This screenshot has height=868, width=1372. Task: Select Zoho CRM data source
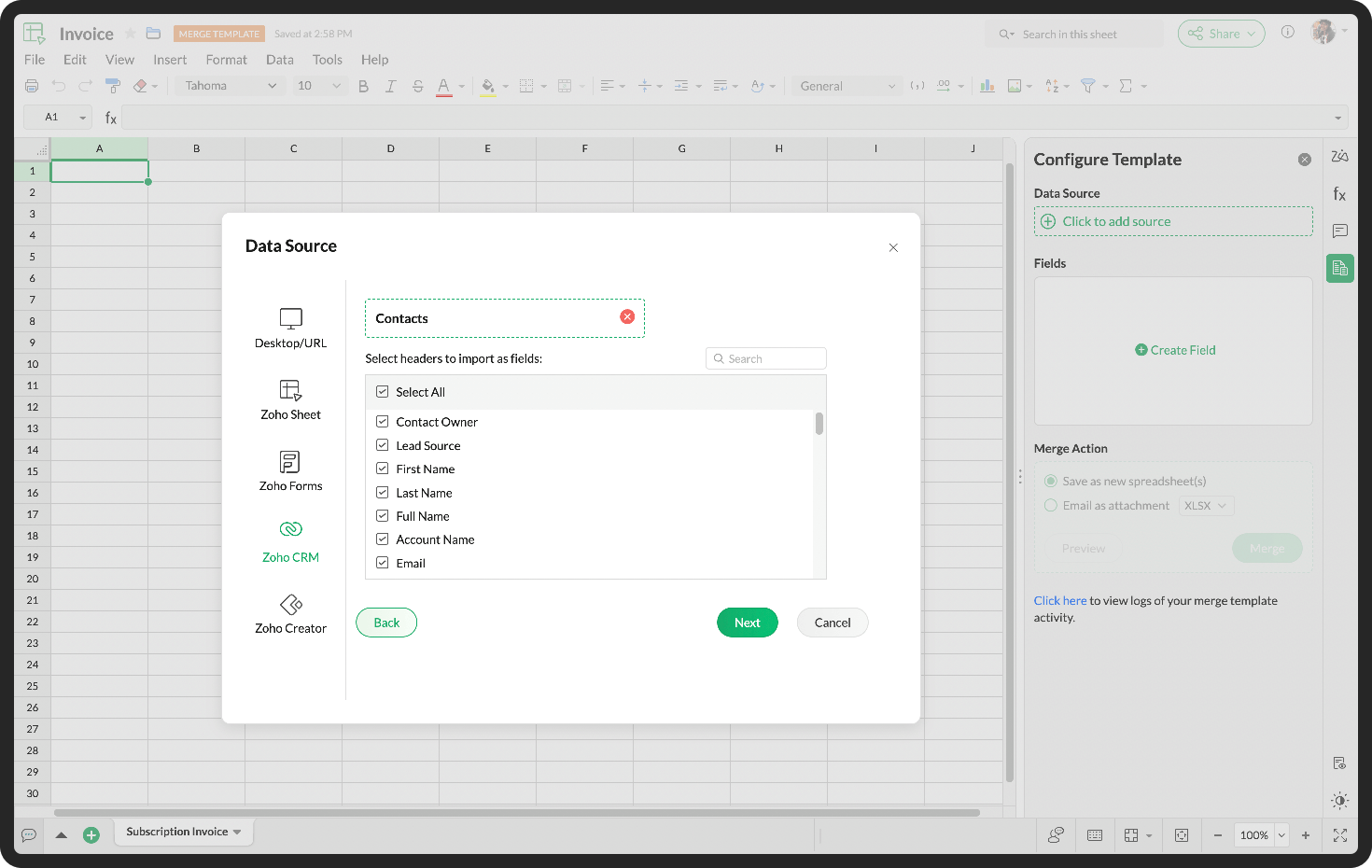tap(290, 542)
